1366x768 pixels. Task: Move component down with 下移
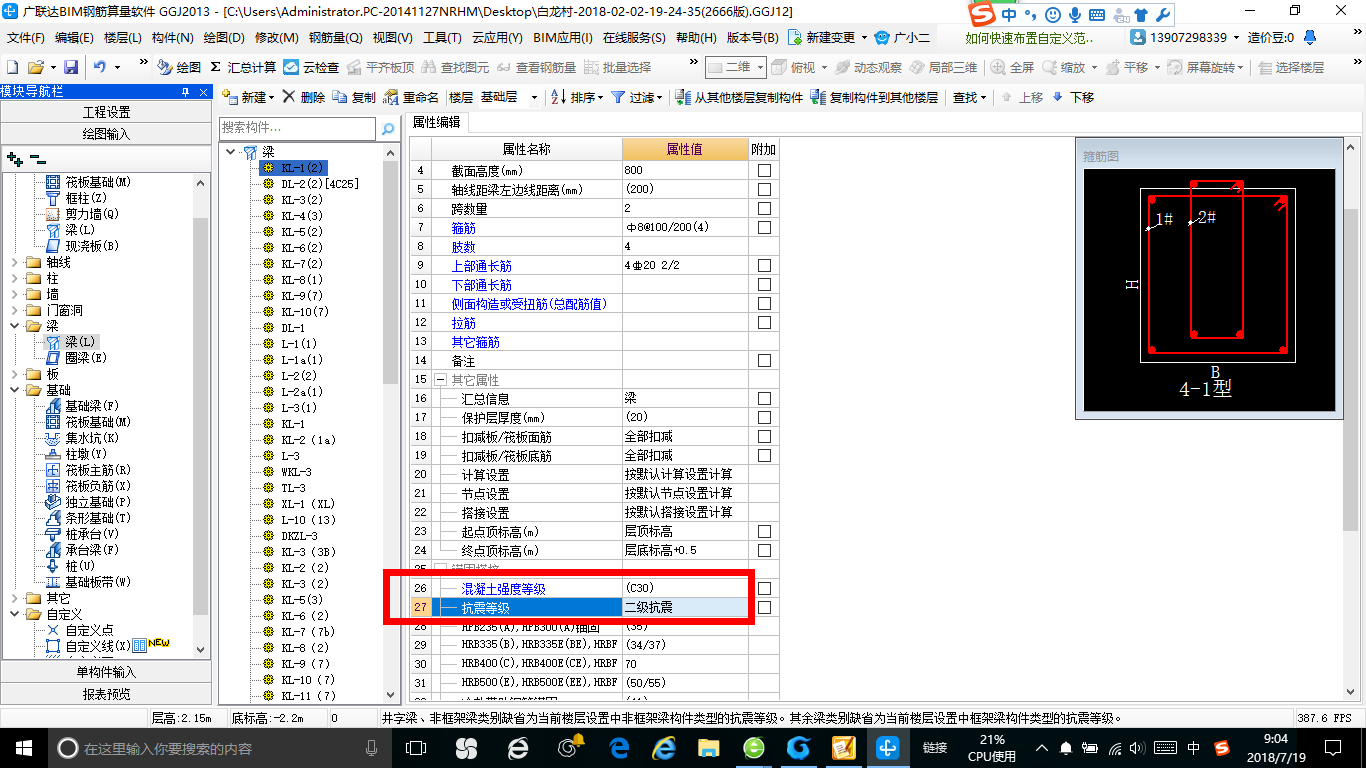pyautogui.click(x=1073, y=97)
